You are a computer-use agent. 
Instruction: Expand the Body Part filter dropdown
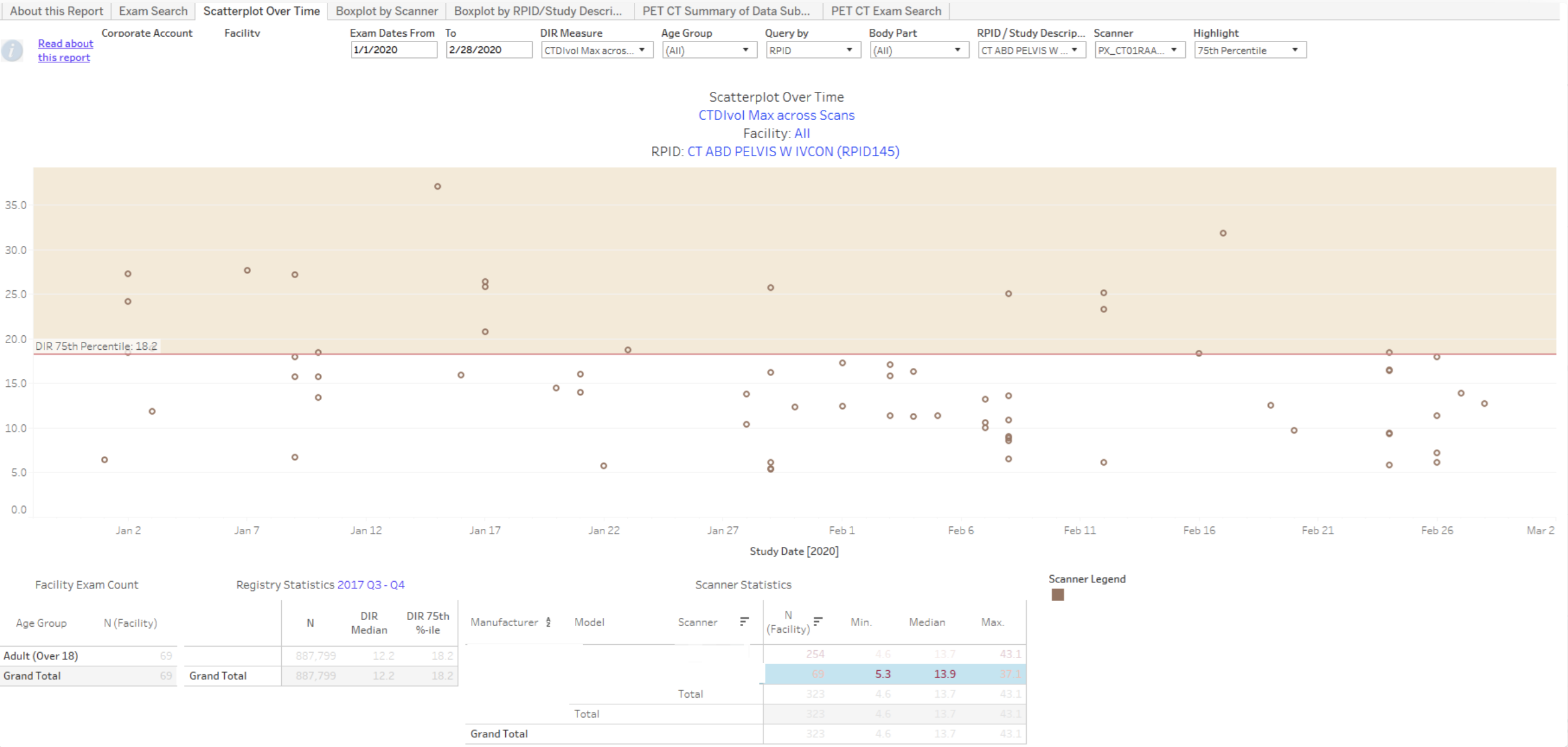coord(918,50)
